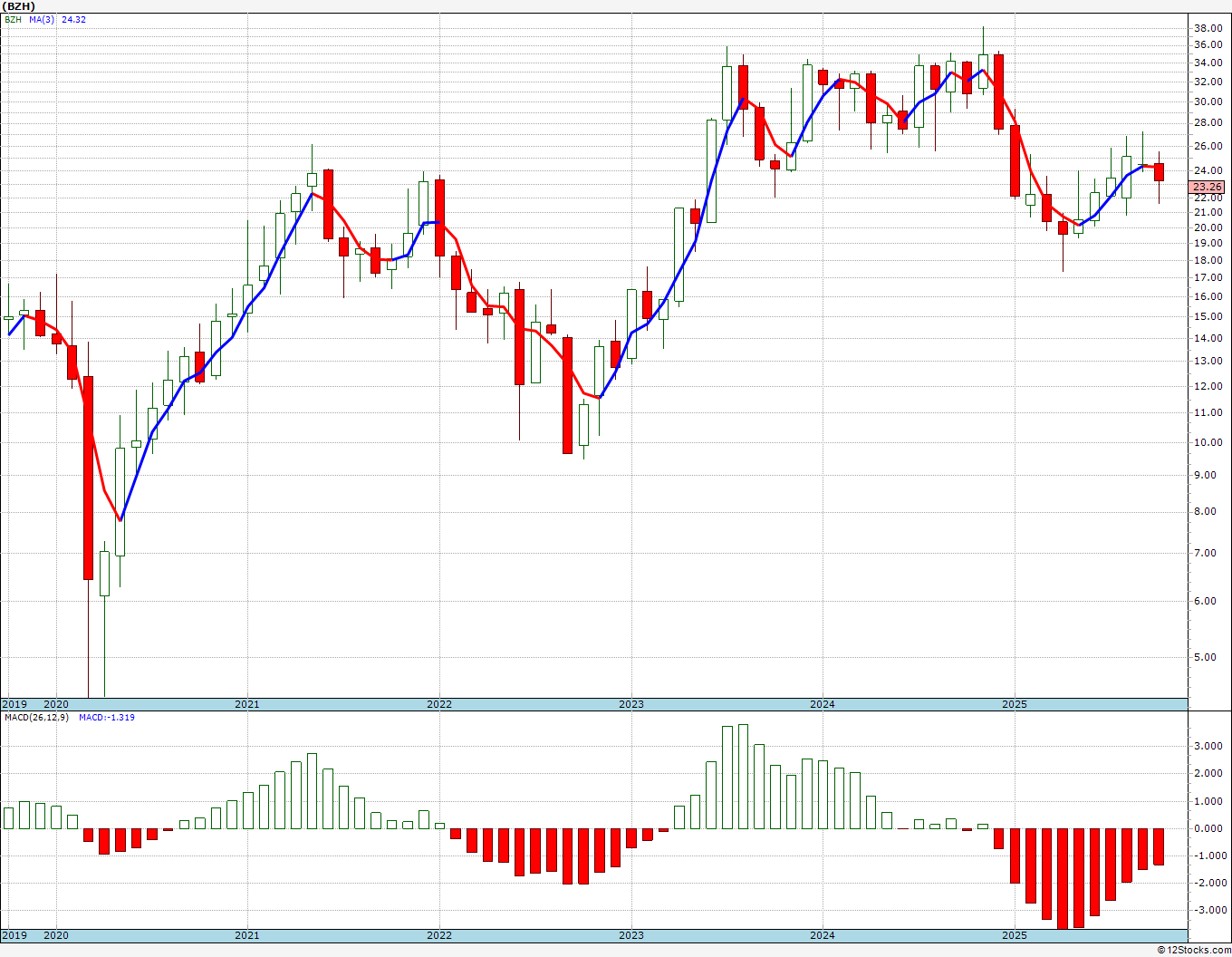The width and height of the screenshot is (1232, 957).
Task: Select the BZH legend label
Action: coord(14,19)
